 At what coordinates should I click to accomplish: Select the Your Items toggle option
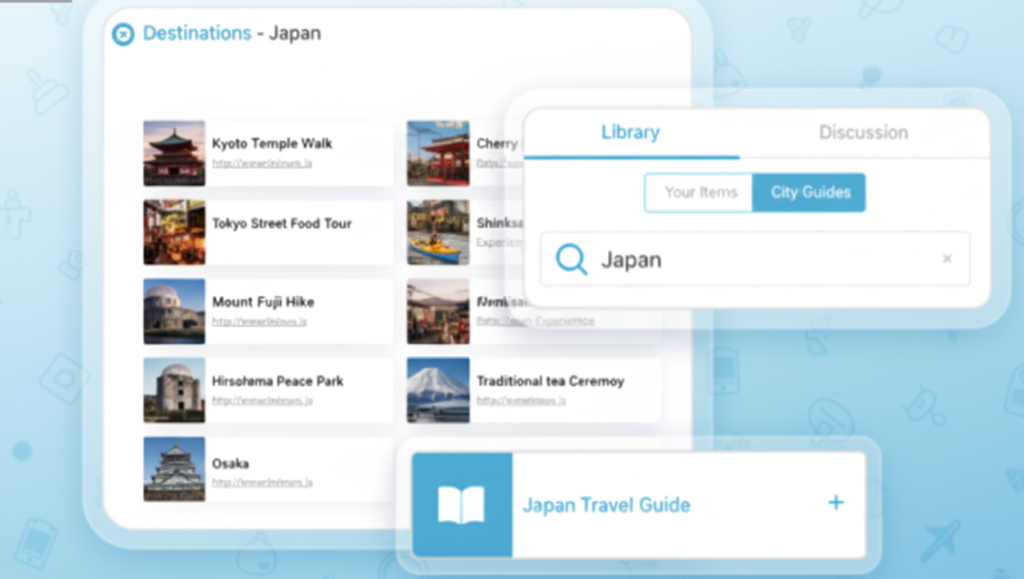[x=699, y=192]
